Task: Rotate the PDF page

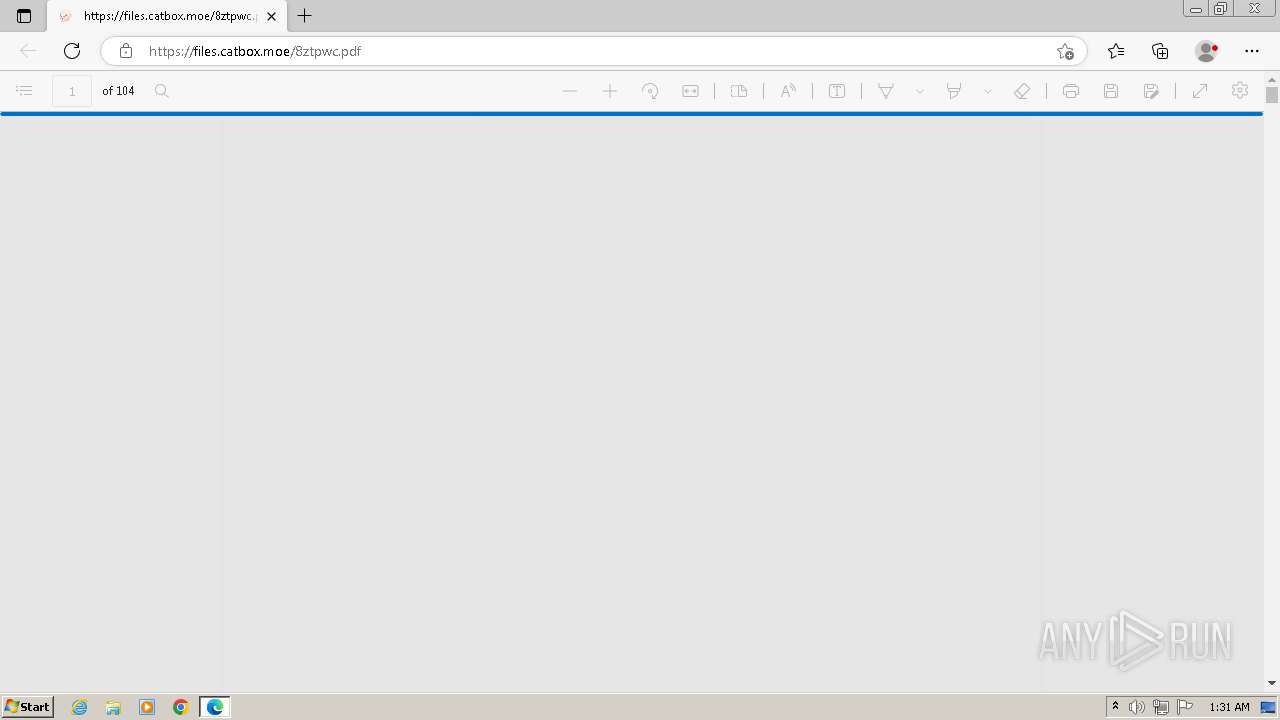Action: pos(650,91)
